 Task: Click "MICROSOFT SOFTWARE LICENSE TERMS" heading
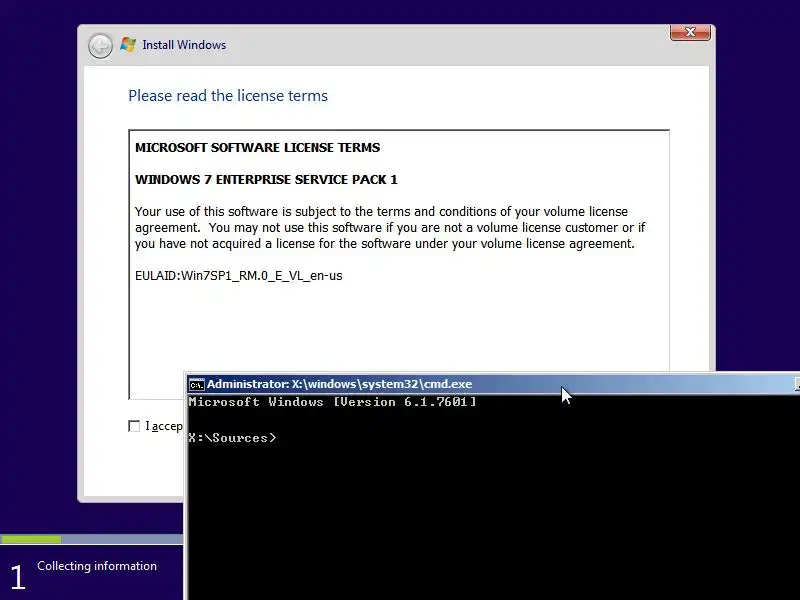[257, 147]
